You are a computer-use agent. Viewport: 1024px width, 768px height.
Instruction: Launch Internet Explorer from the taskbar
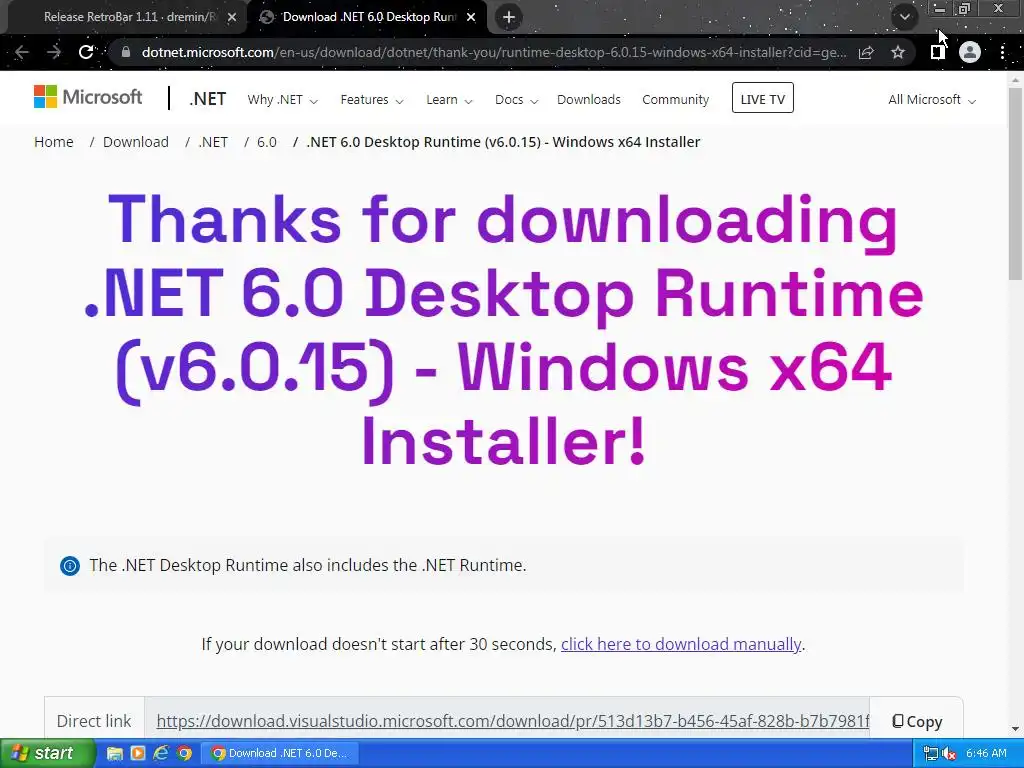pos(161,754)
